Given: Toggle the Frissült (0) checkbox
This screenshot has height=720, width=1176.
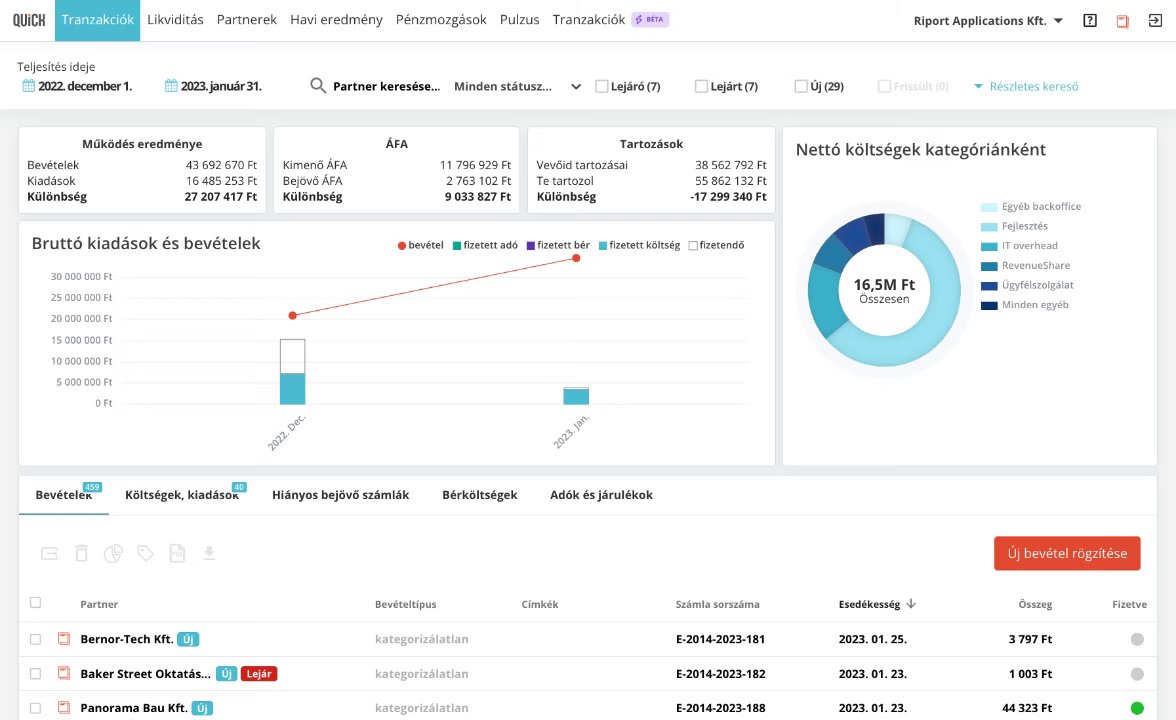Looking at the screenshot, I should (x=884, y=86).
